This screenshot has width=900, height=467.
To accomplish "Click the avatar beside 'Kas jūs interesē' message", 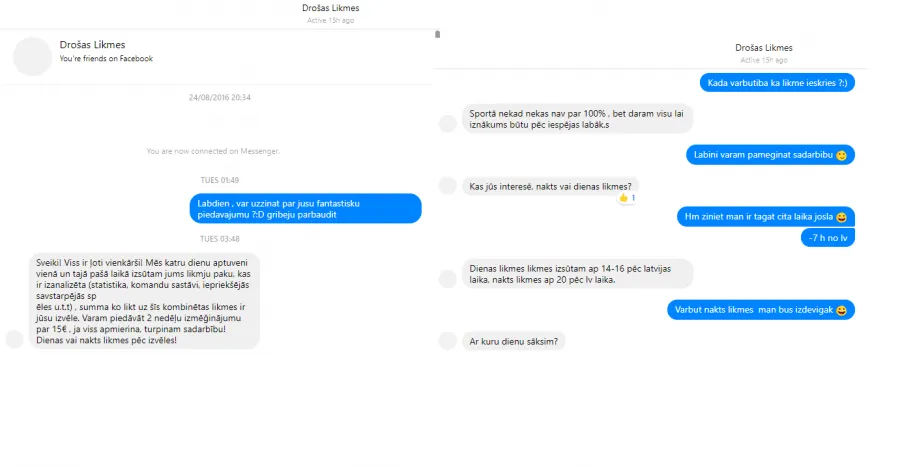I will (448, 186).
